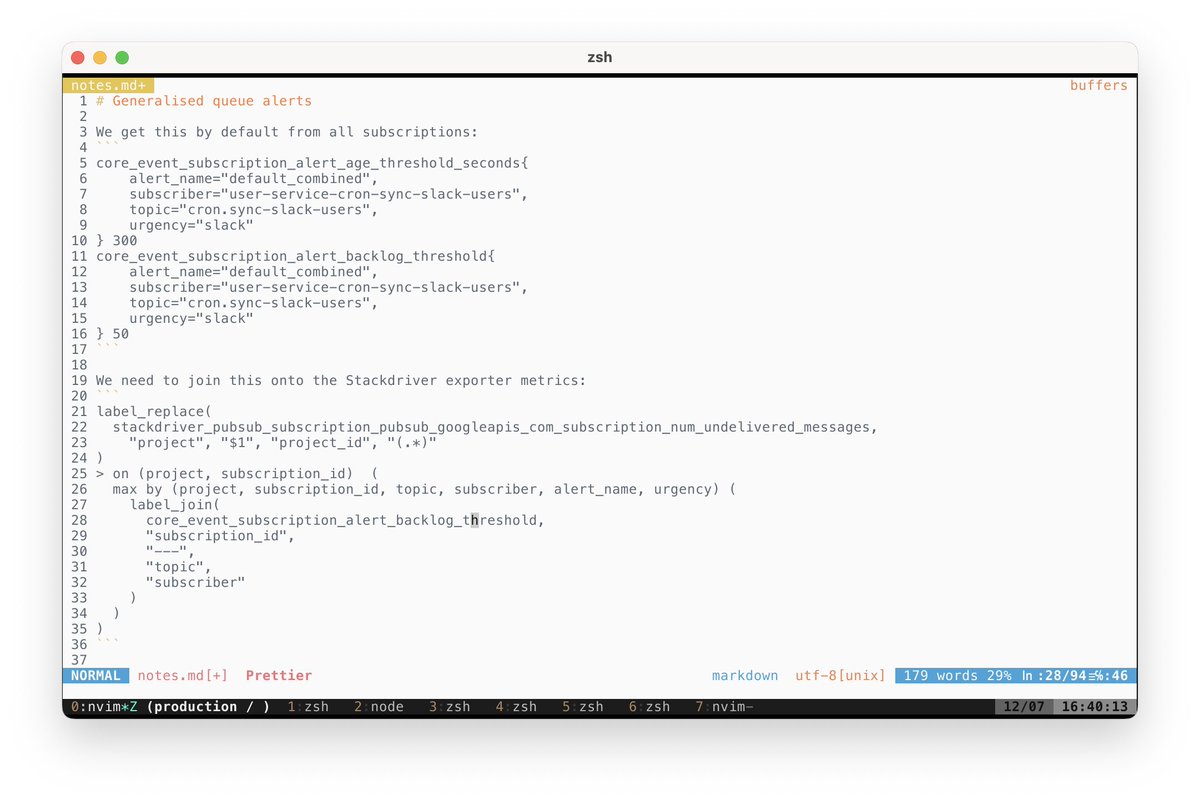1200x801 pixels.
Task: Switch to tmux window 5:zsh
Action: [x=583, y=707]
